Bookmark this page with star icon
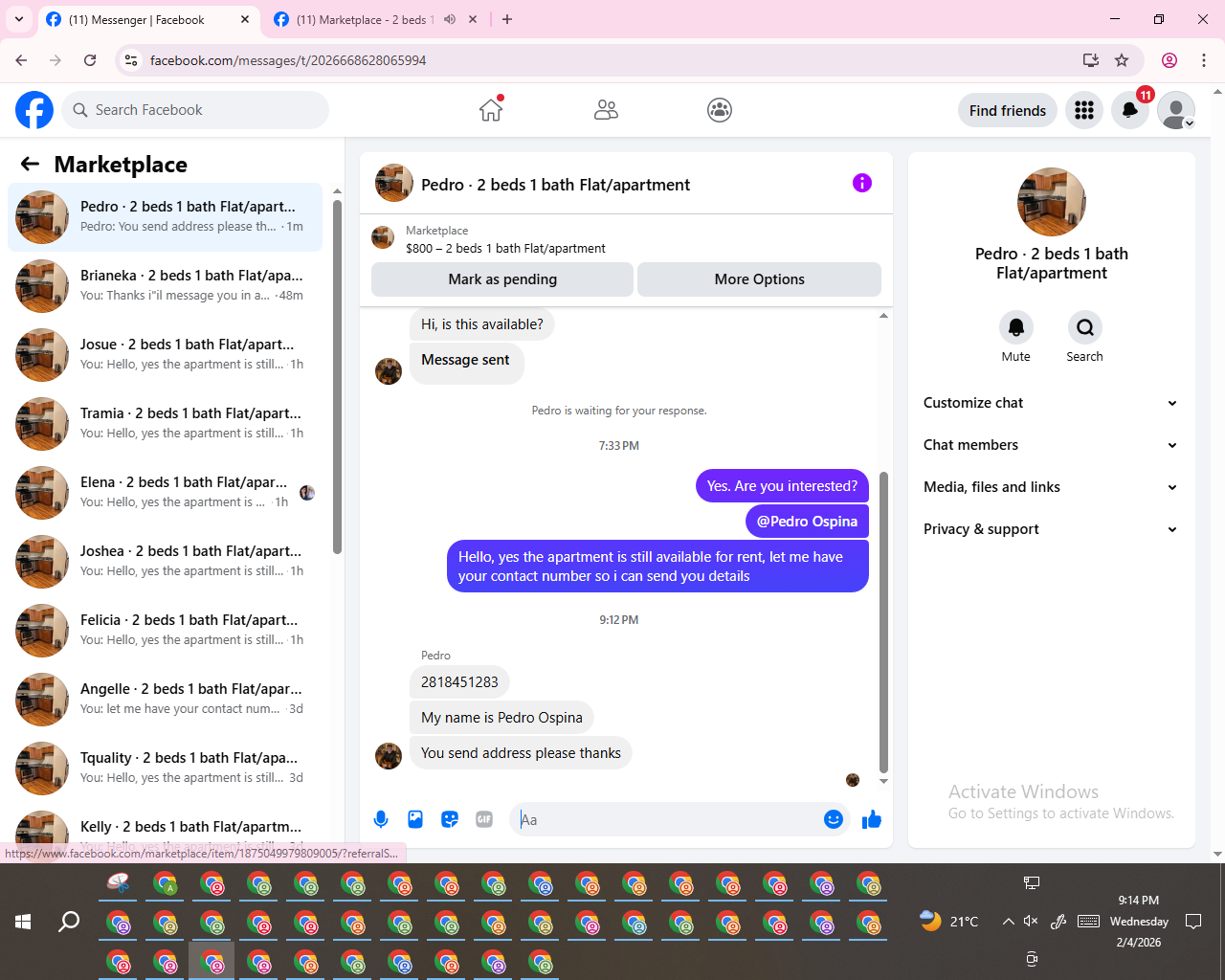This screenshot has width=1225, height=980. [x=1122, y=60]
